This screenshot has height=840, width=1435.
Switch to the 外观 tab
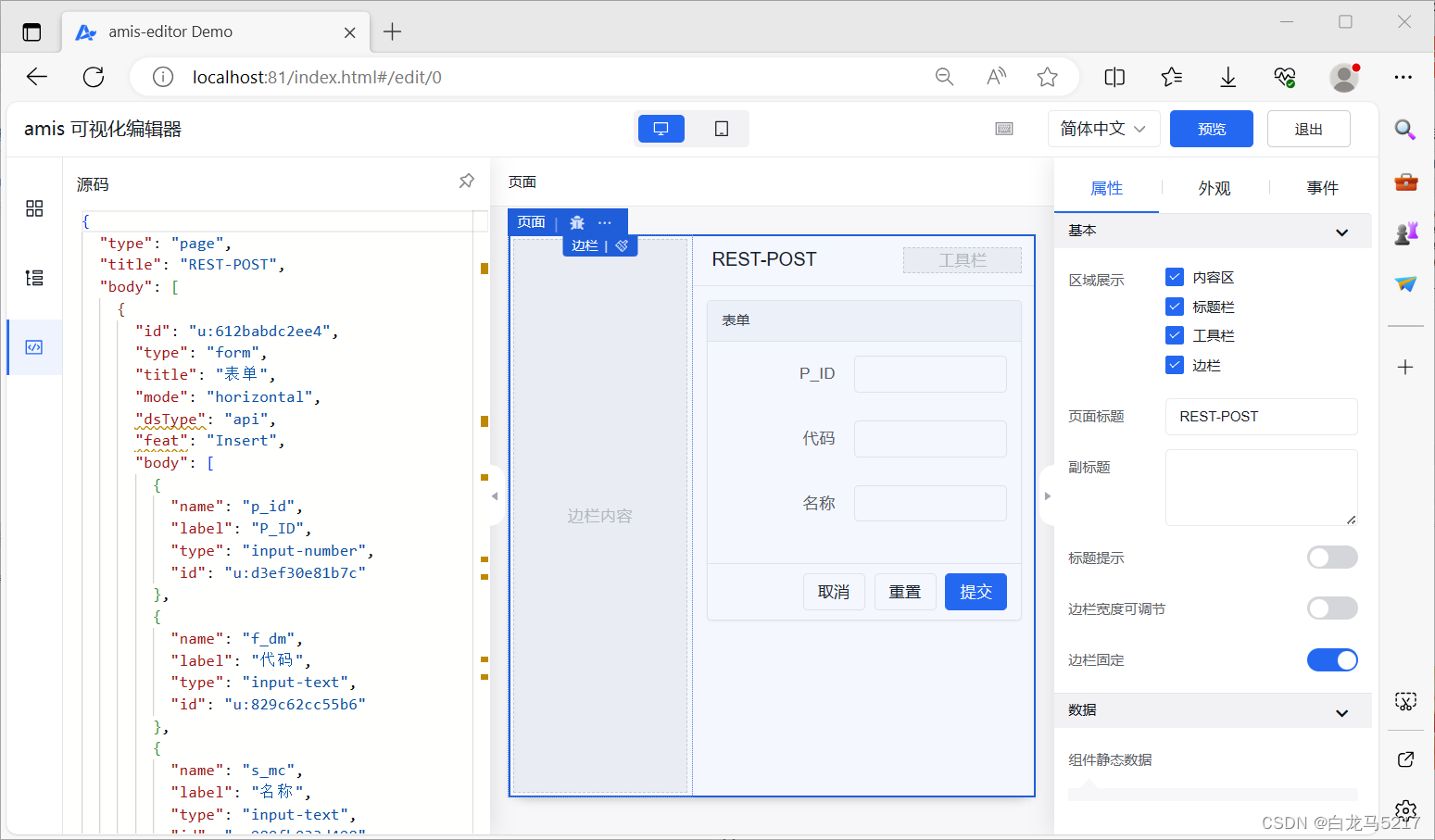click(1214, 188)
